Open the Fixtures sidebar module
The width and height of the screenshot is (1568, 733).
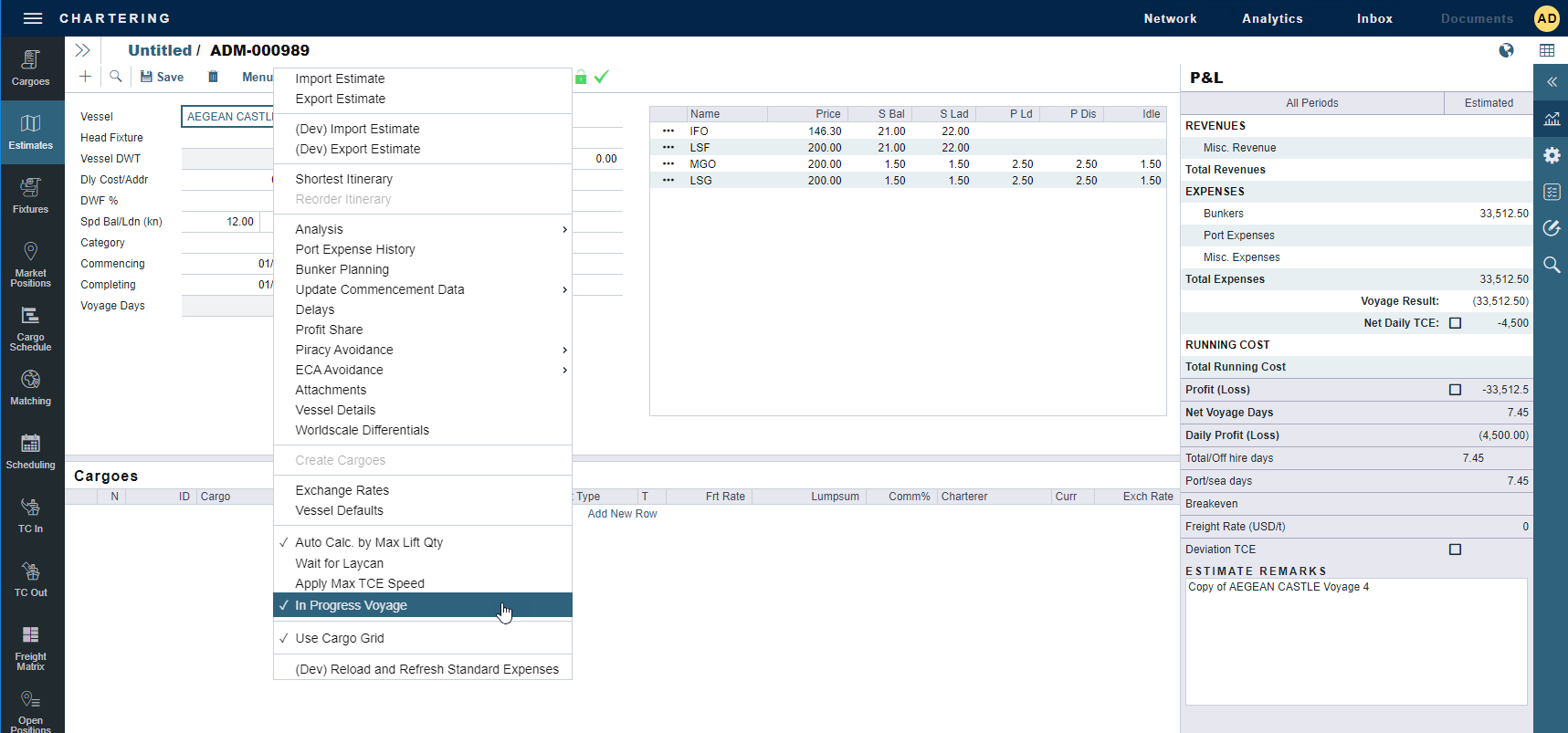tap(31, 196)
